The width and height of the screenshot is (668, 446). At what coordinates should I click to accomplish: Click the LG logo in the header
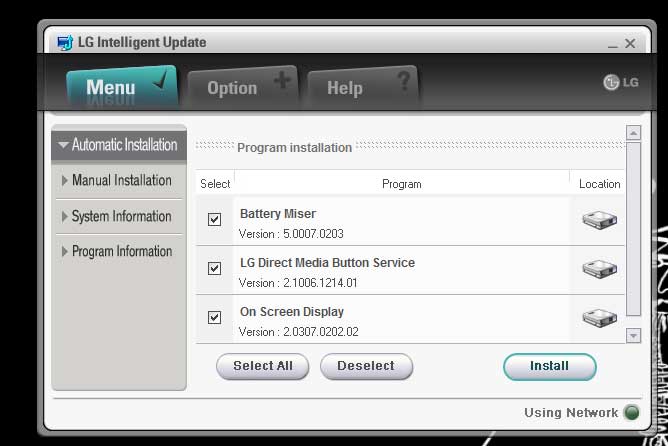coord(621,82)
